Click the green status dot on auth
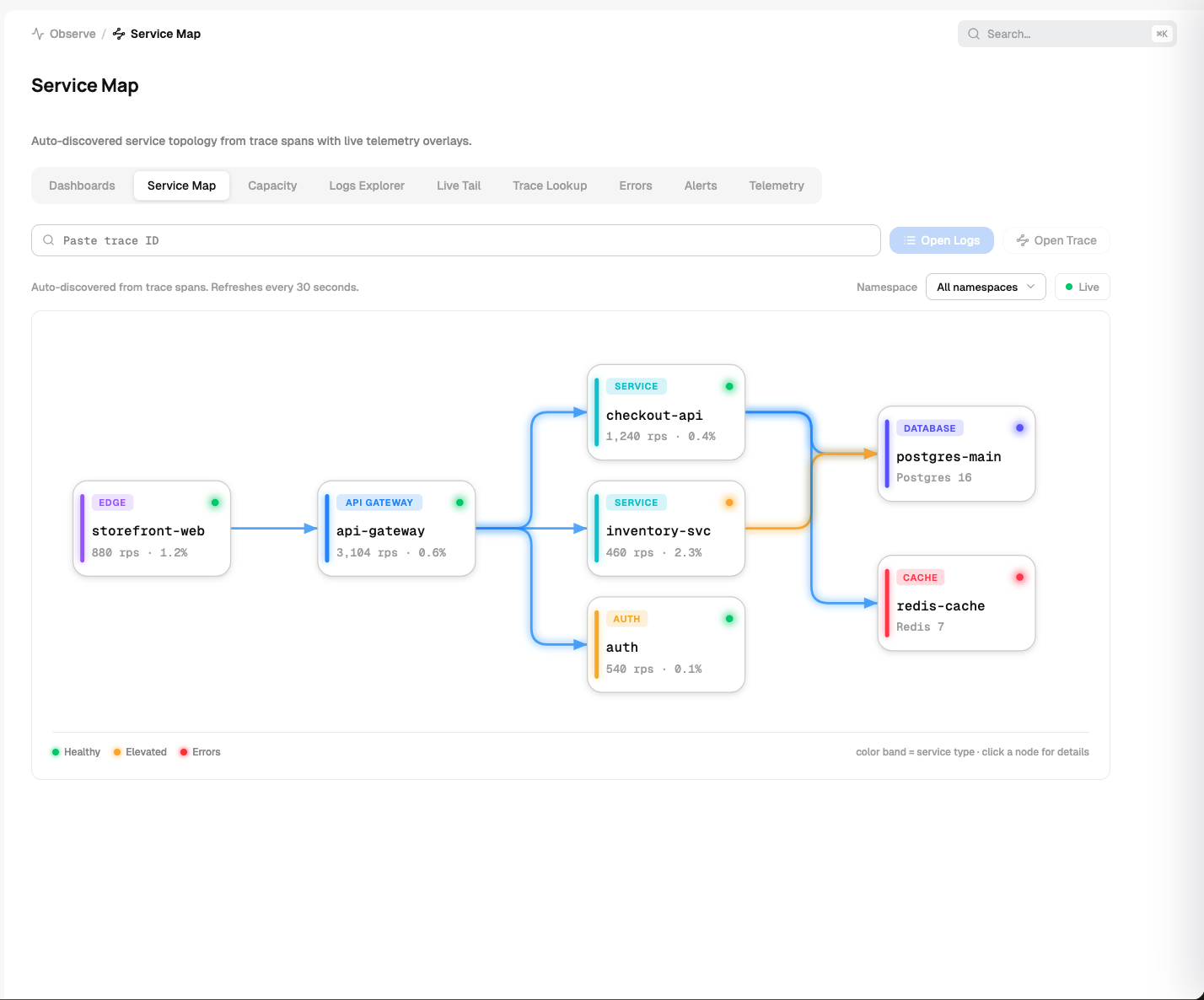Screen dimensions: 1204x1000 (x=729, y=619)
